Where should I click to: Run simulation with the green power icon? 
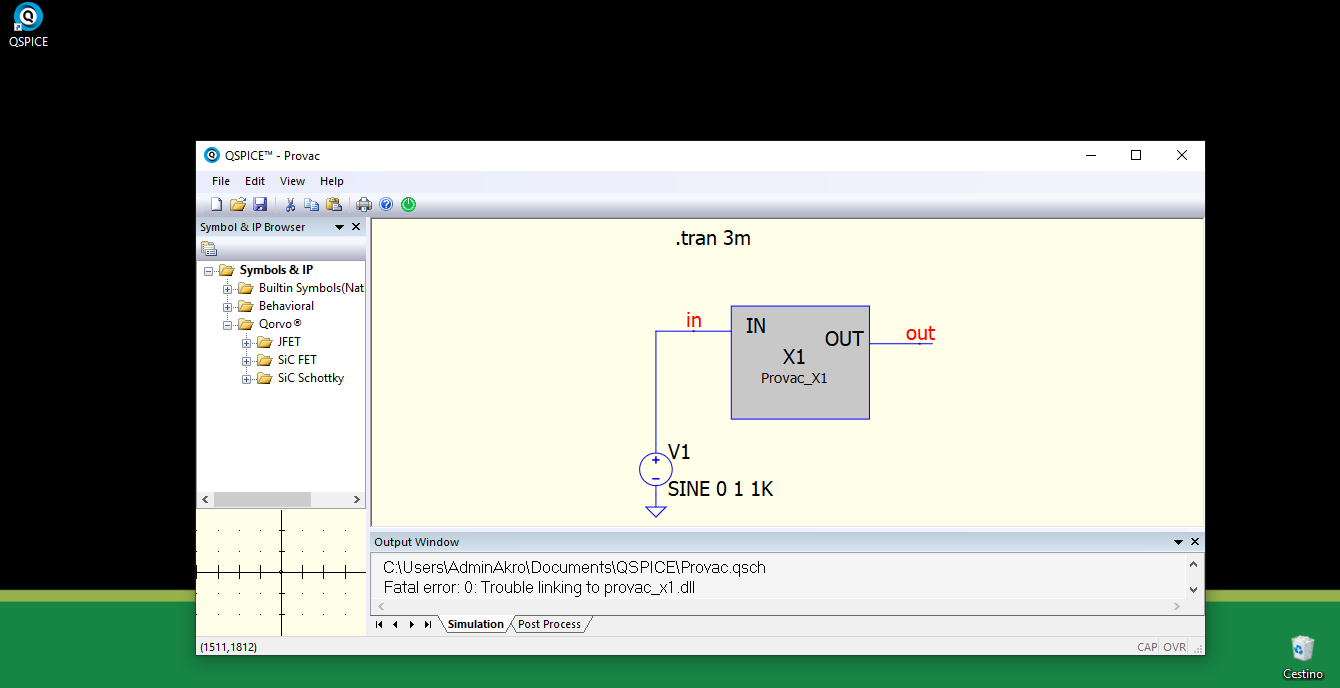click(x=408, y=205)
